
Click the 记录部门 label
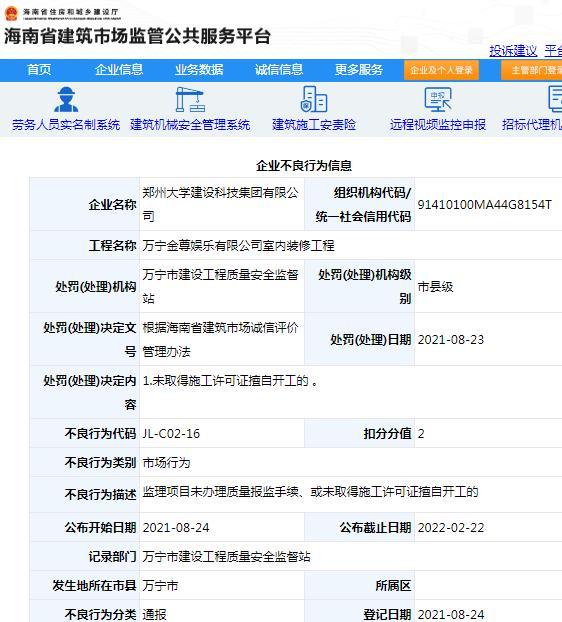(112, 557)
